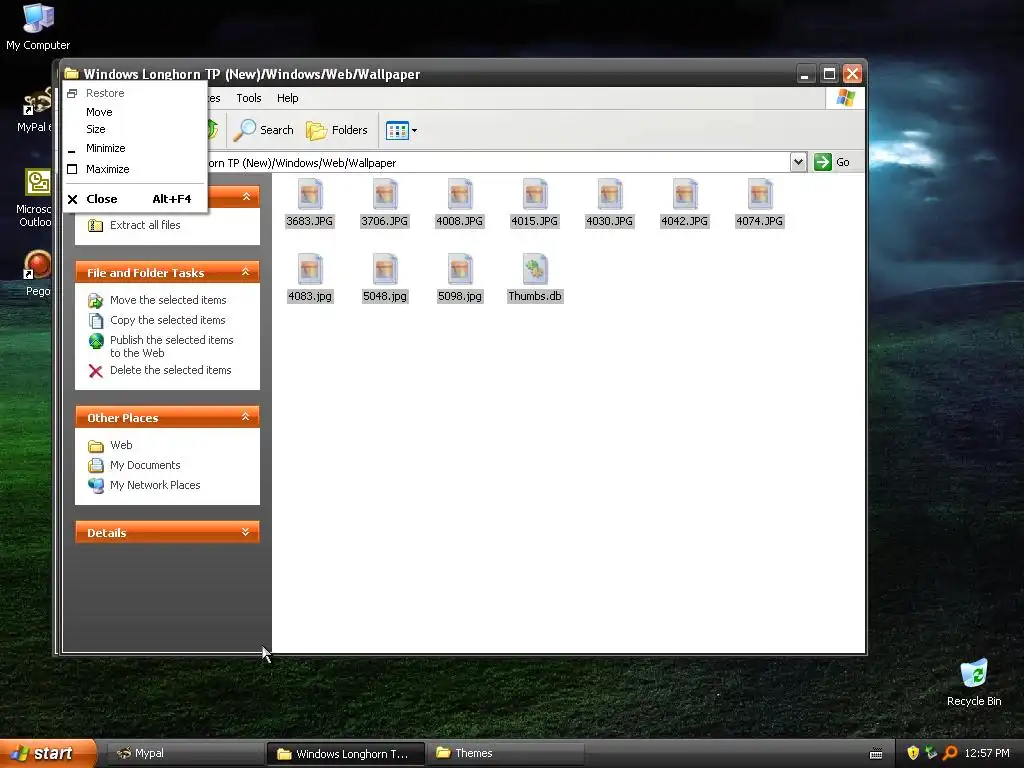
Task: Click the network tray icon
Action: pos(931,753)
